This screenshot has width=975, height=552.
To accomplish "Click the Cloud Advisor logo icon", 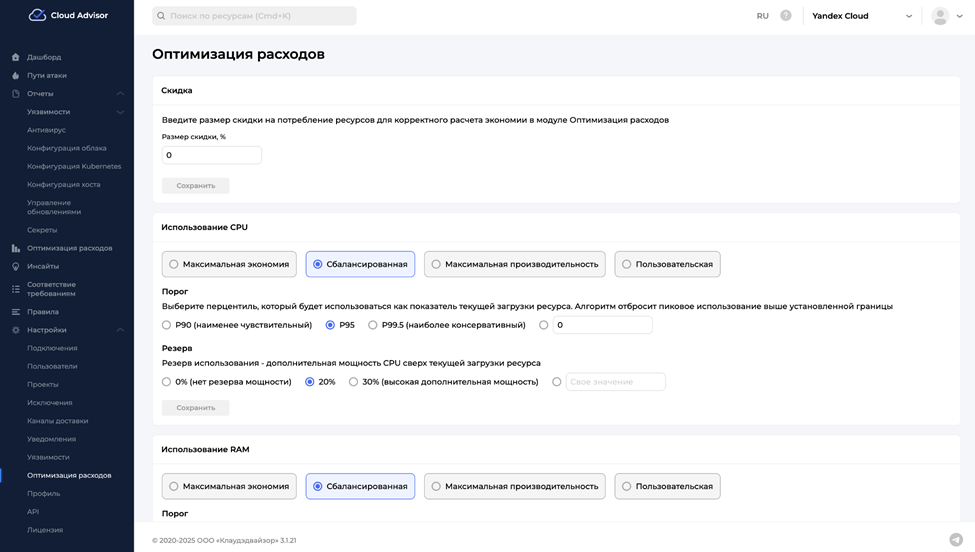I will (x=37, y=15).
